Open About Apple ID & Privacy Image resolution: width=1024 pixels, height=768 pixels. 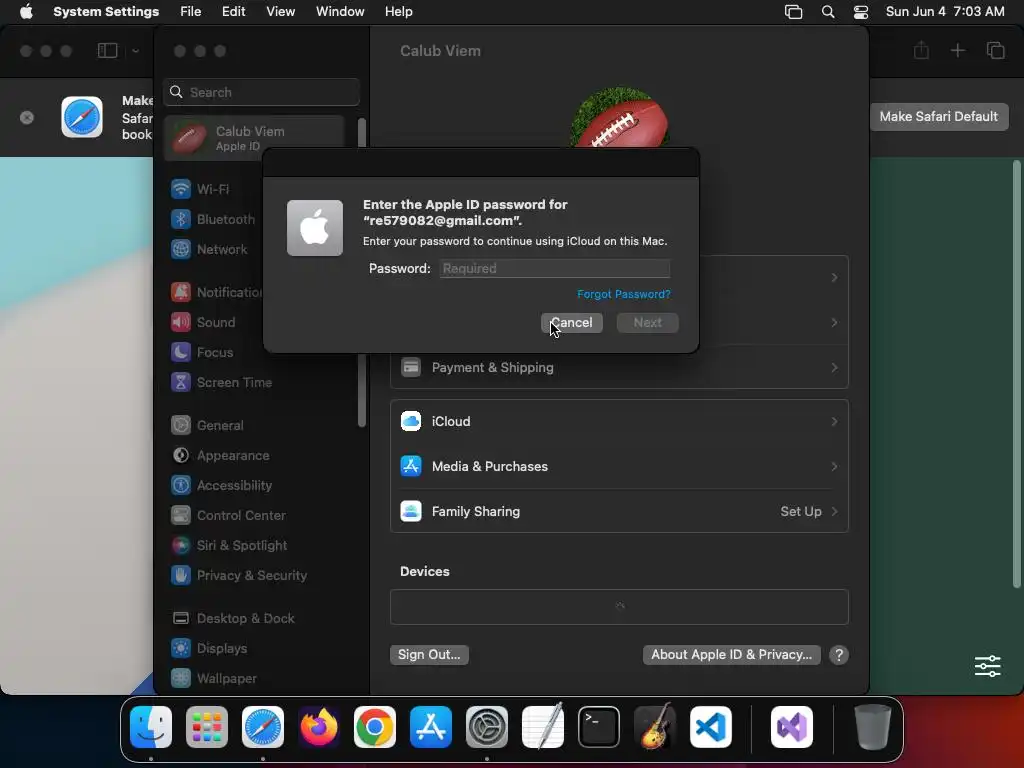pos(731,654)
